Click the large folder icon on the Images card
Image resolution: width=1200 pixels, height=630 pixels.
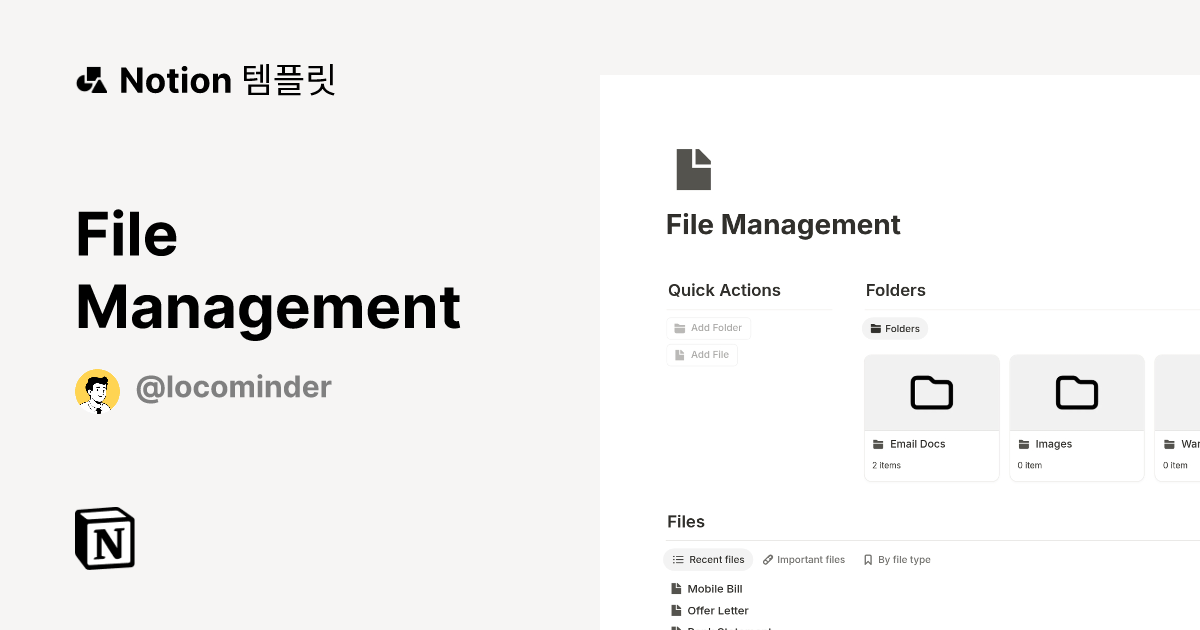[1076, 392]
